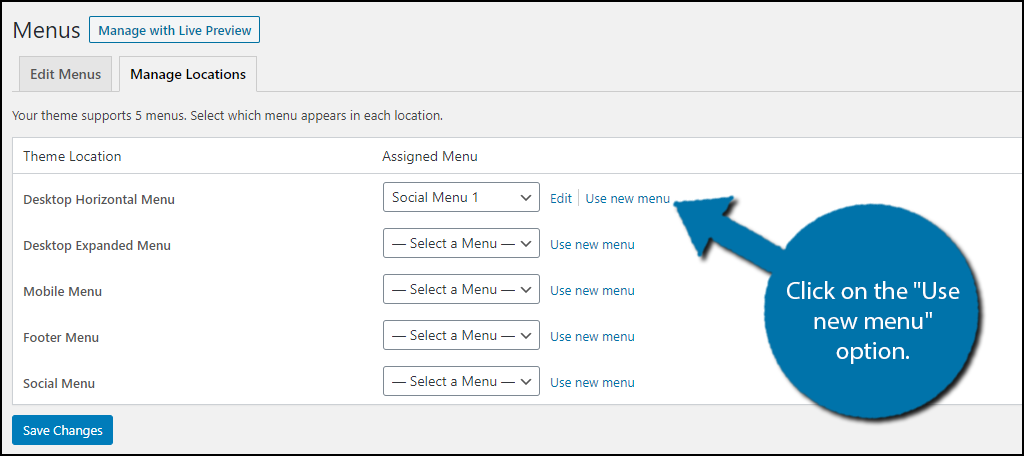Click the Mobile Menu location label
Screen dimensions: 1024x456
[x=63, y=291]
